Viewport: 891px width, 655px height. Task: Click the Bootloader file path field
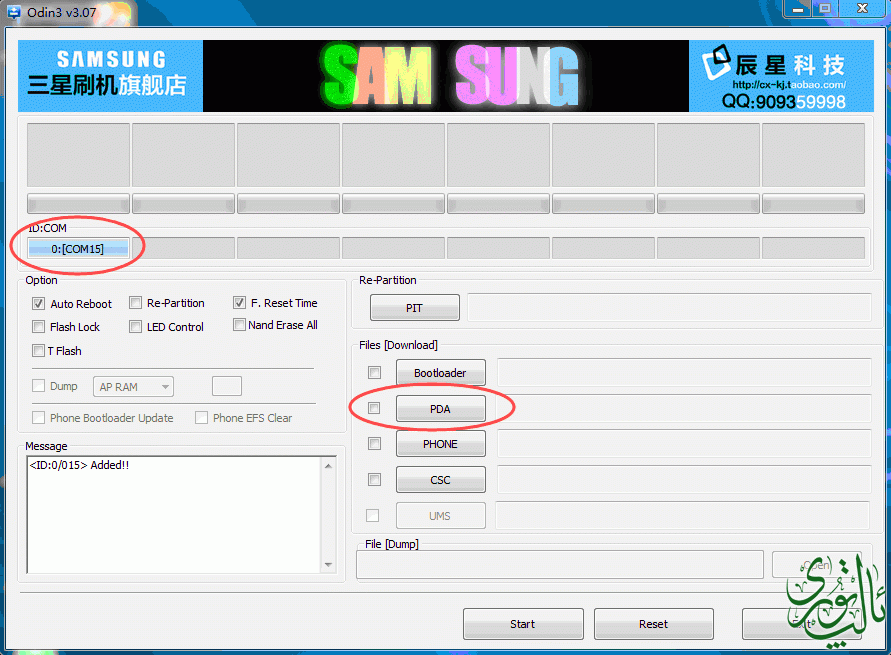tap(684, 373)
